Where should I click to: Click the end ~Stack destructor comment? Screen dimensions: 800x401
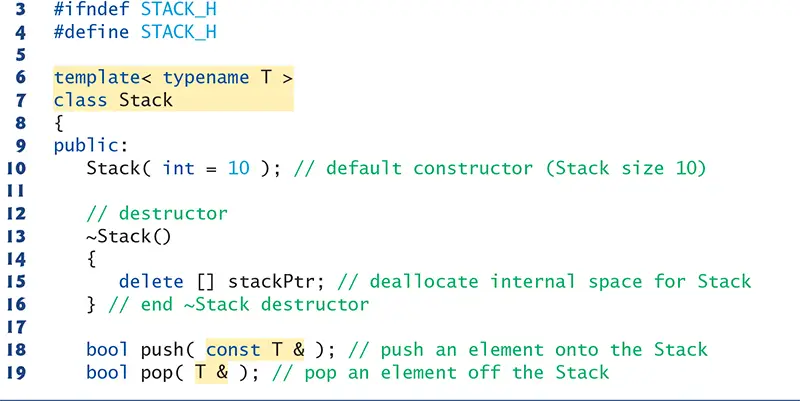coord(239,305)
